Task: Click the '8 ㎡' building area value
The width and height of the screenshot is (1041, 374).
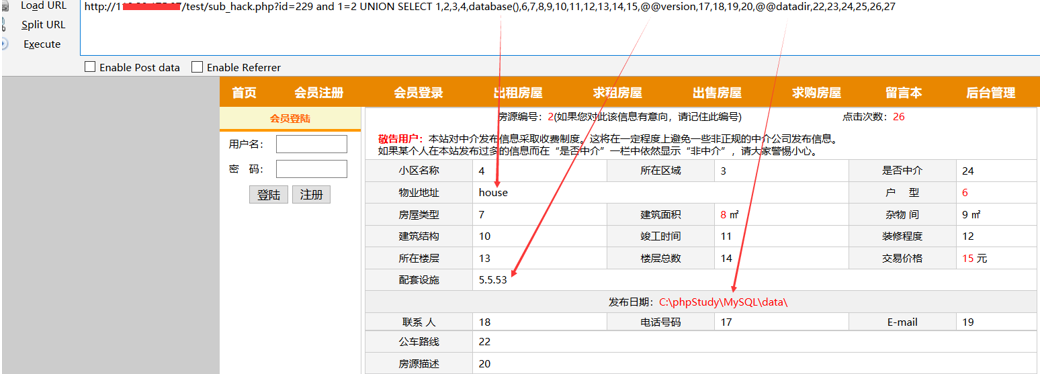Action: (729, 215)
